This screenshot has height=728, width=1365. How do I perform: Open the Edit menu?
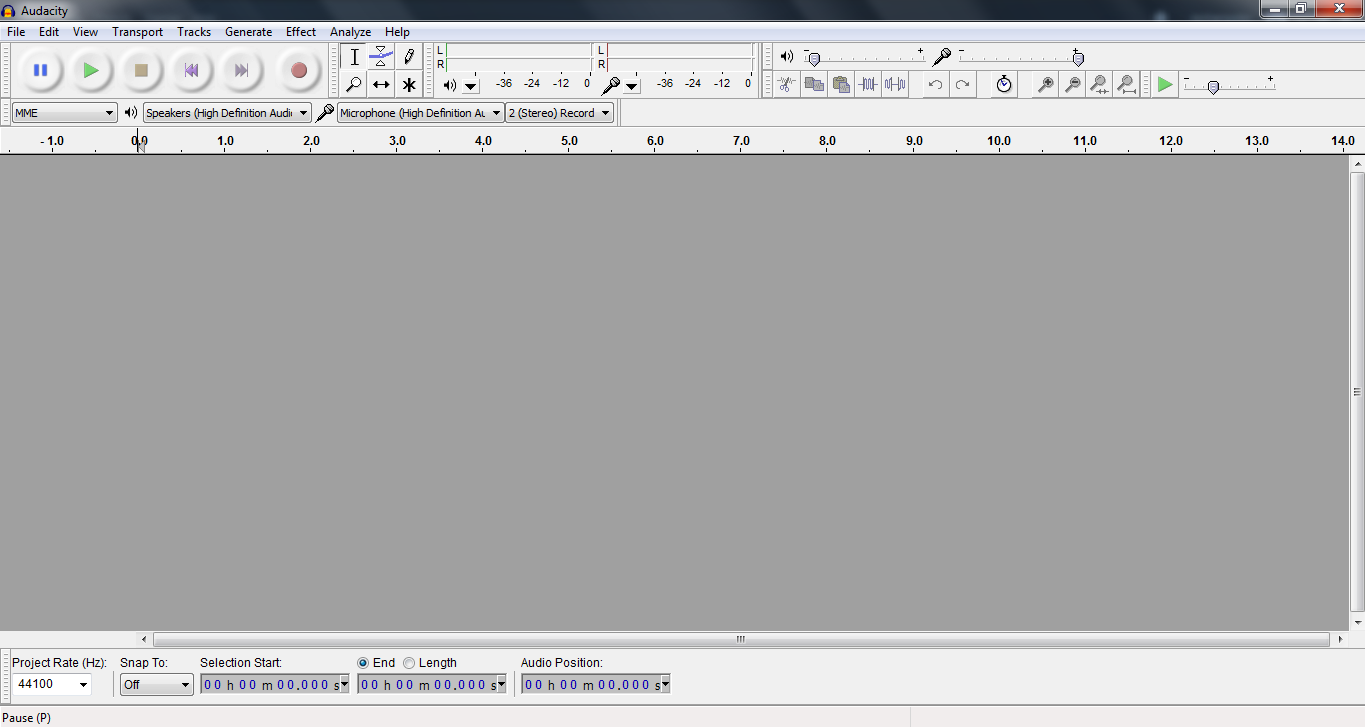[49, 32]
